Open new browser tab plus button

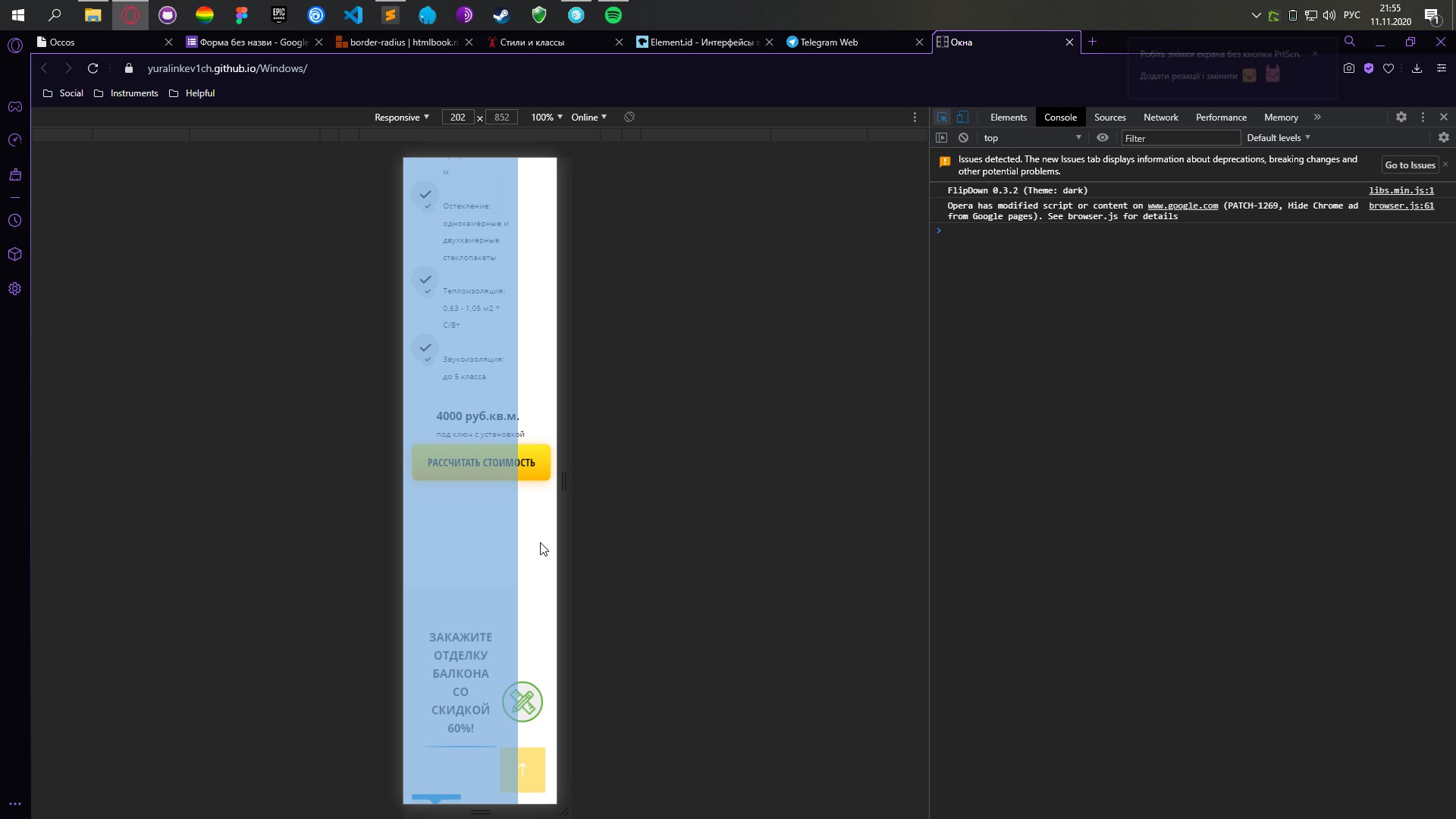1092,42
